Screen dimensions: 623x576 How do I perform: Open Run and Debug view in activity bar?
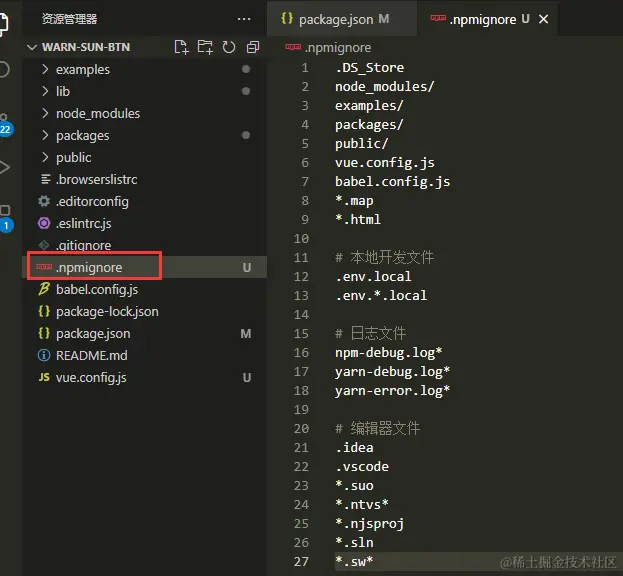coord(5,167)
